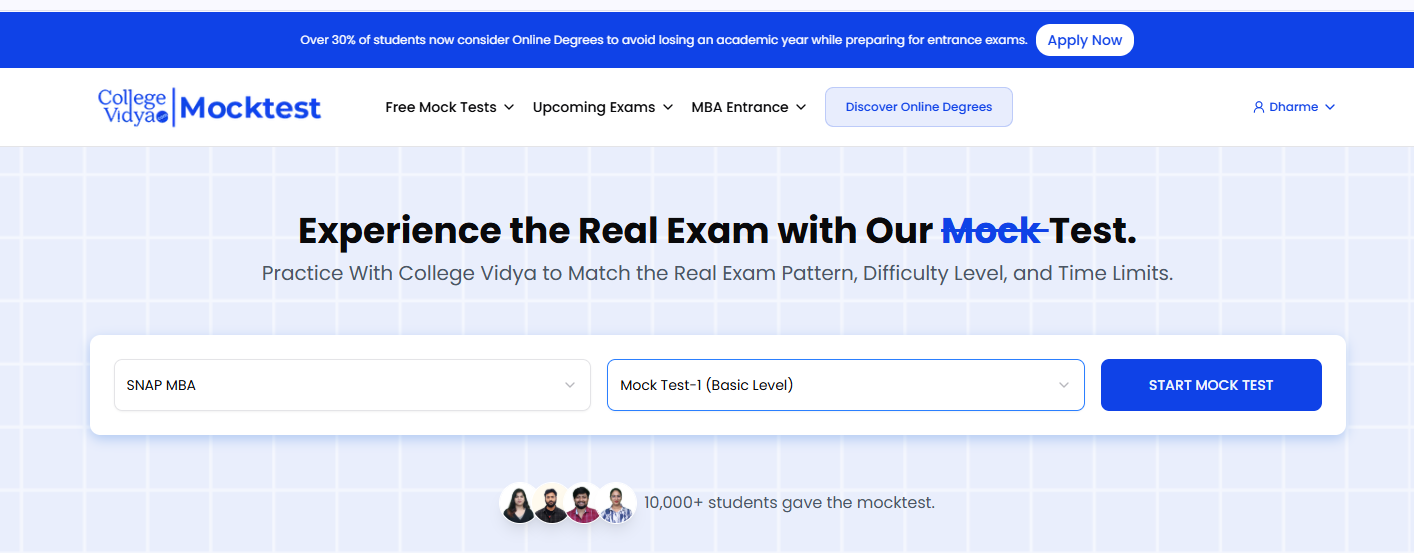Image resolution: width=1414 pixels, height=553 pixels.
Task: Open the MBA Entrance menu
Action: click(x=749, y=107)
